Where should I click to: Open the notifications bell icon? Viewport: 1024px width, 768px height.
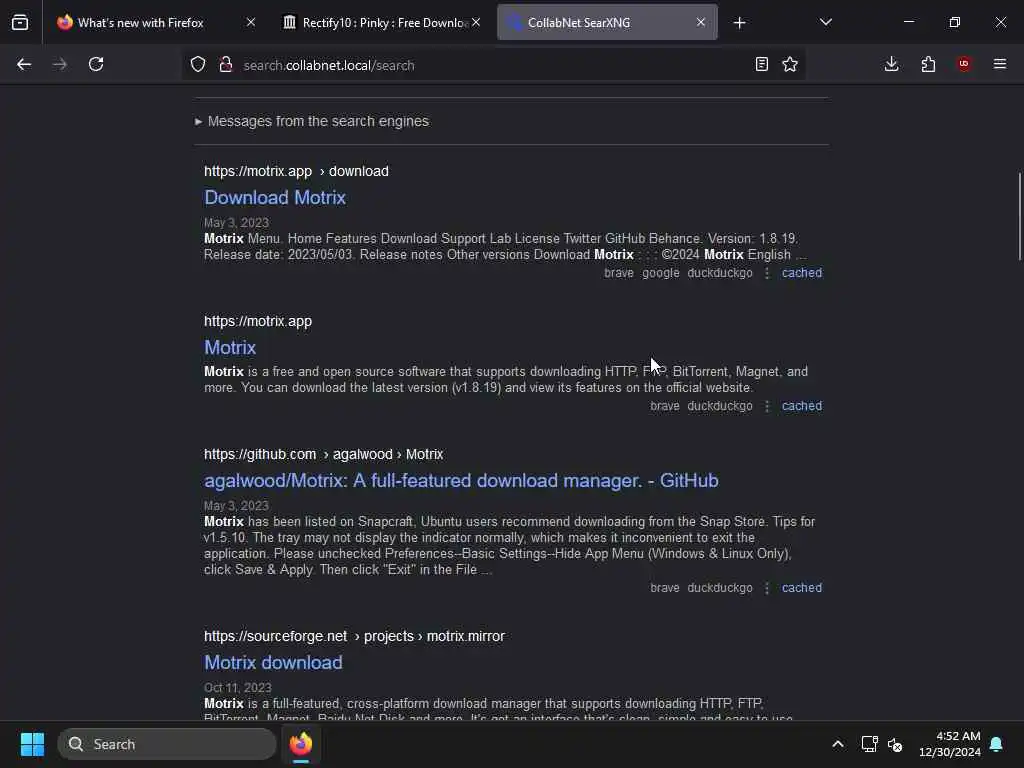[x=997, y=744]
